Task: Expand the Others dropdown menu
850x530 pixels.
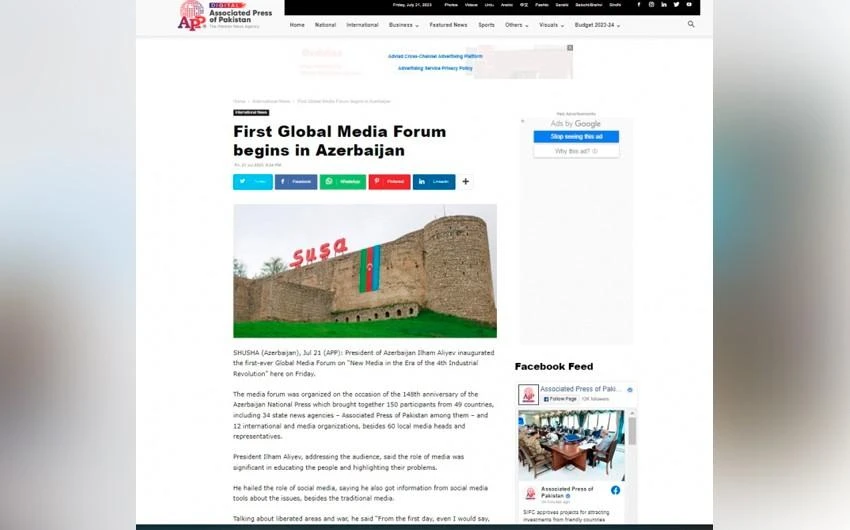Action: pyautogui.click(x=516, y=25)
